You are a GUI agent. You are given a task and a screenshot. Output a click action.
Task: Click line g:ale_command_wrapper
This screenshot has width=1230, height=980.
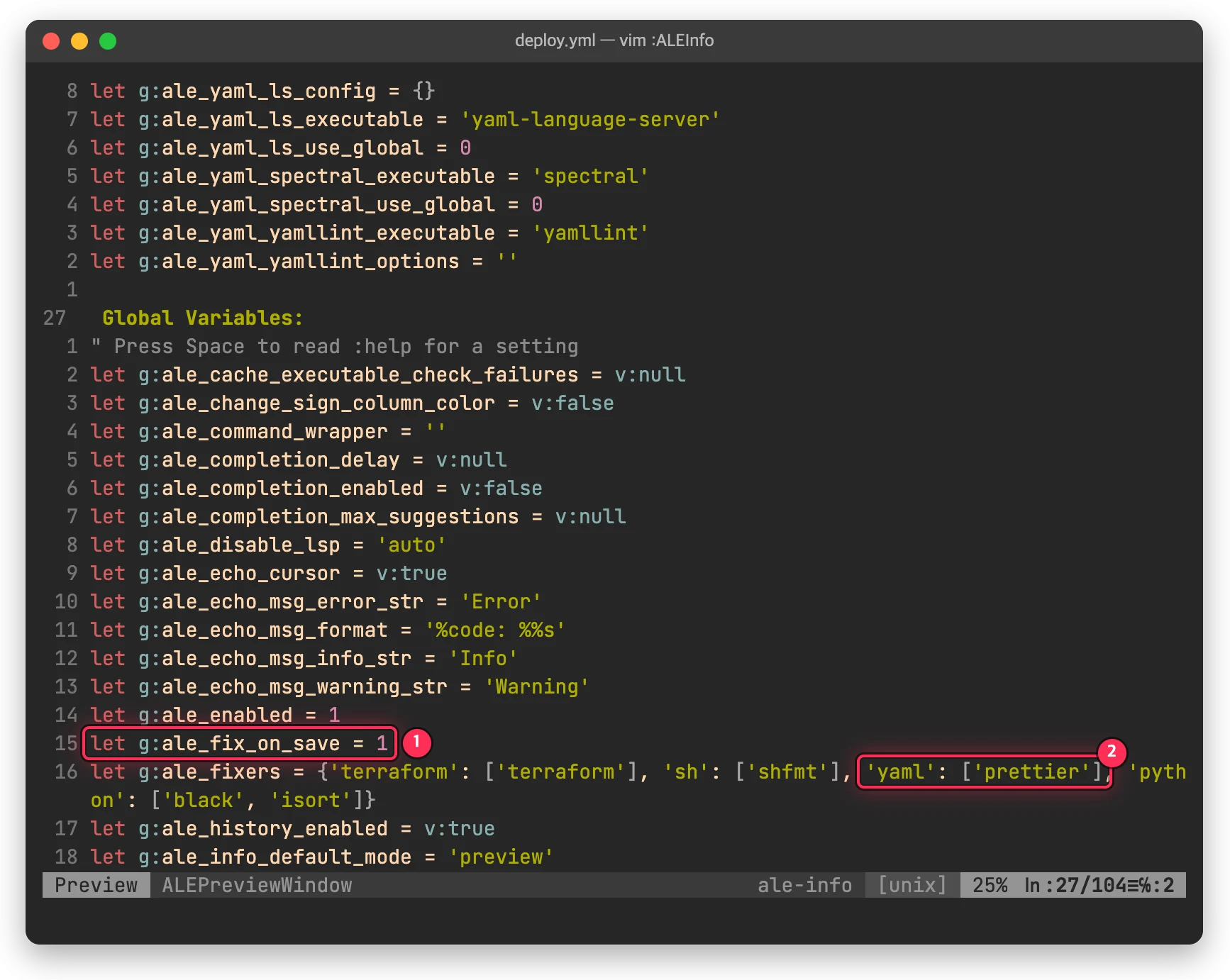coord(268,431)
